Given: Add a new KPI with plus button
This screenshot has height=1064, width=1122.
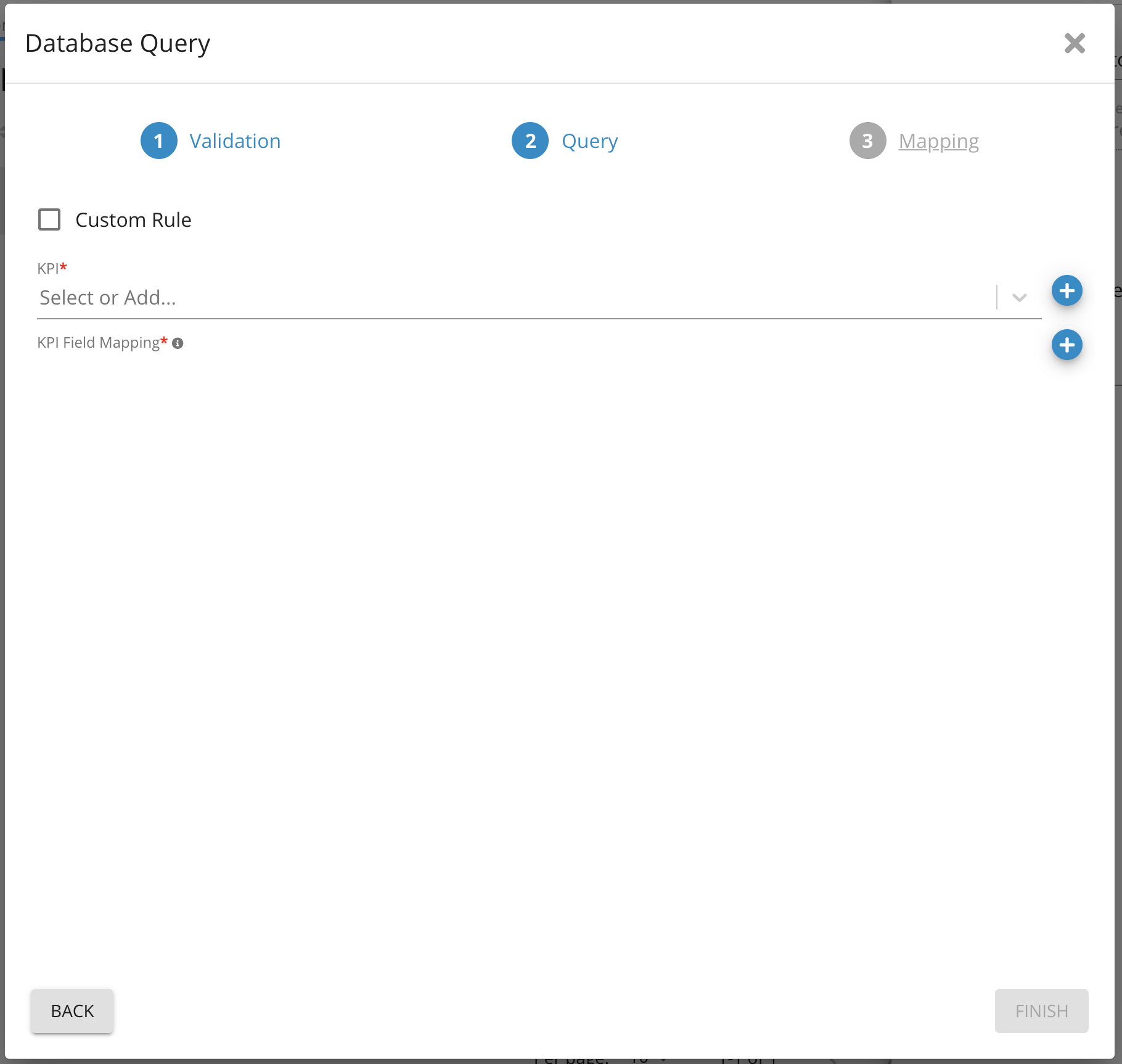Looking at the screenshot, I should click(1067, 290).
